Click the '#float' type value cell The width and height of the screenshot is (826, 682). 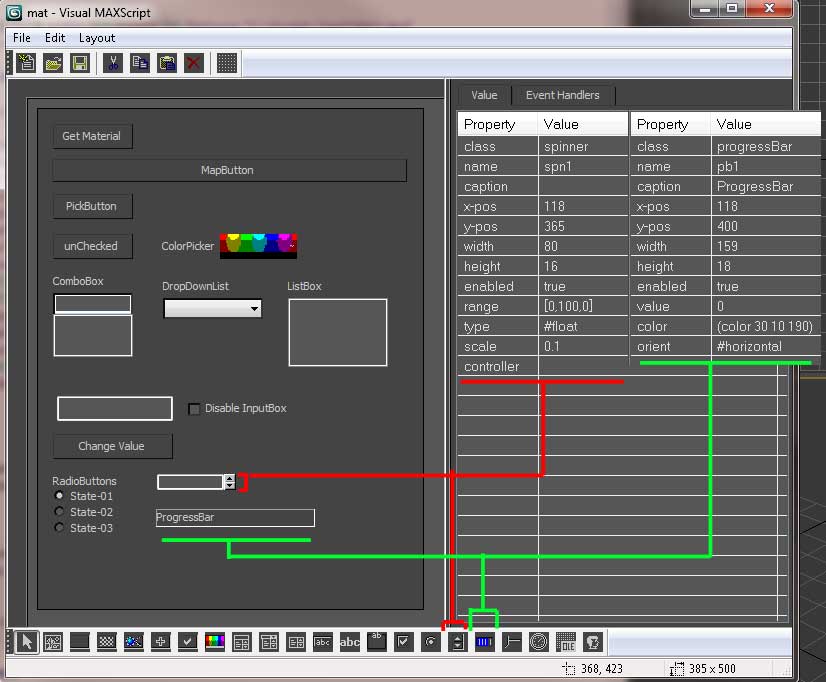[583, 327]
